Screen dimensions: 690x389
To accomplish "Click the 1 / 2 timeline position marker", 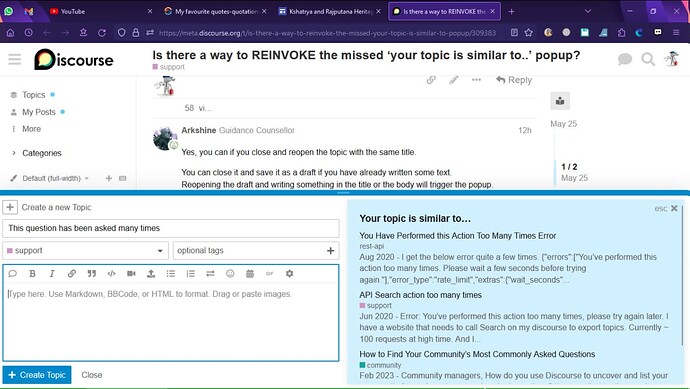I will [569, 167].
